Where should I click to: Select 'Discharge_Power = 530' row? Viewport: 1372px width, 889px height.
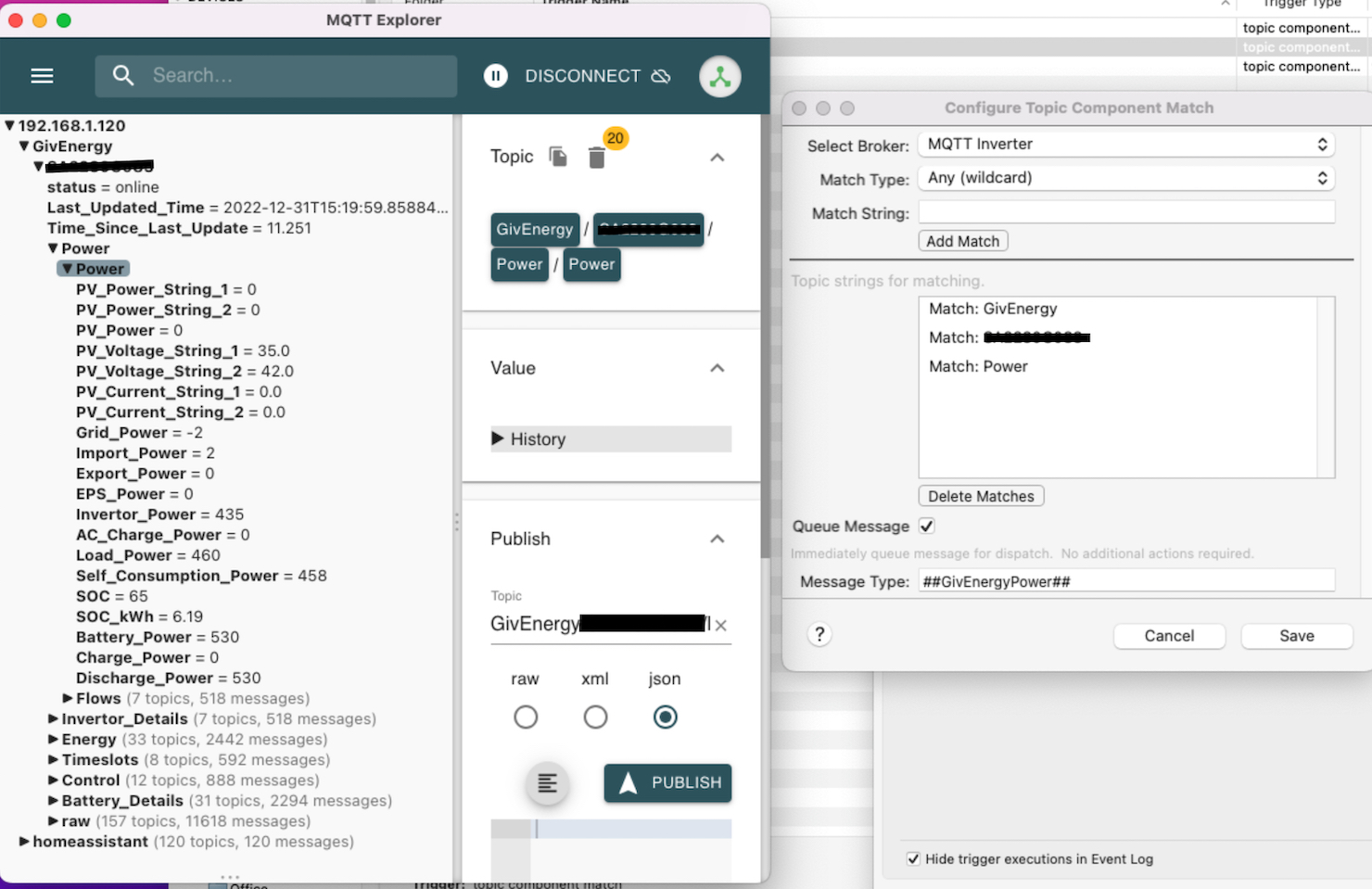pyautogui.click(x=168, y=678)
